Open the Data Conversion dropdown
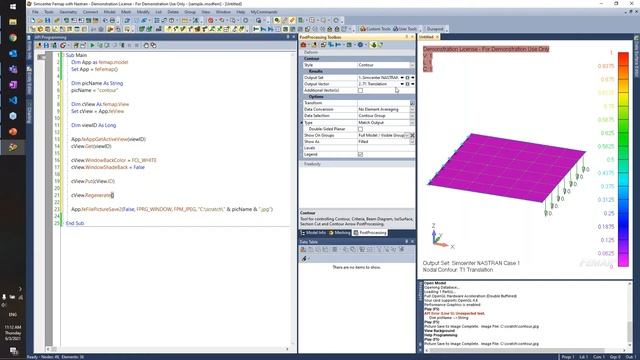 412,109
